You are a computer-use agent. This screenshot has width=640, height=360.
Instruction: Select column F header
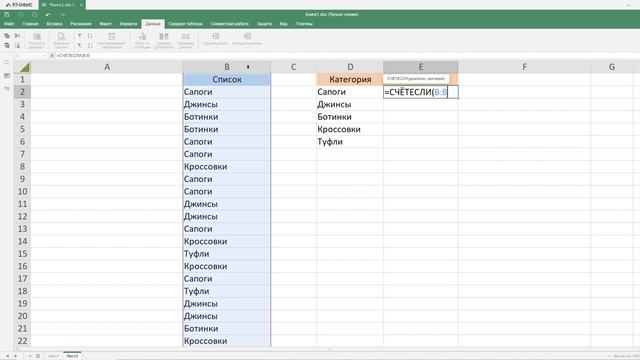point(524,67)
